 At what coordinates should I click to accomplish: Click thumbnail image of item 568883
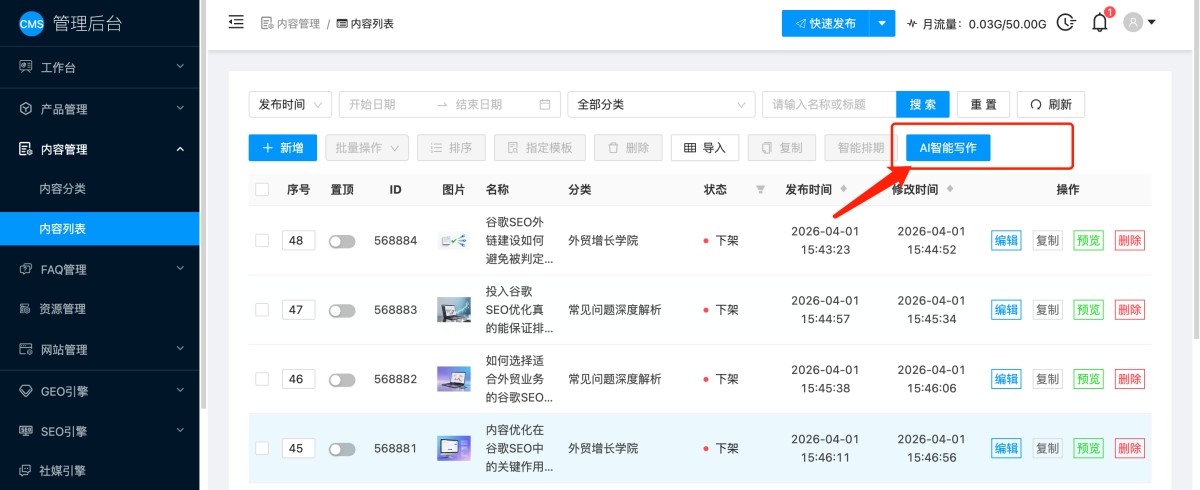coord(454,310)
